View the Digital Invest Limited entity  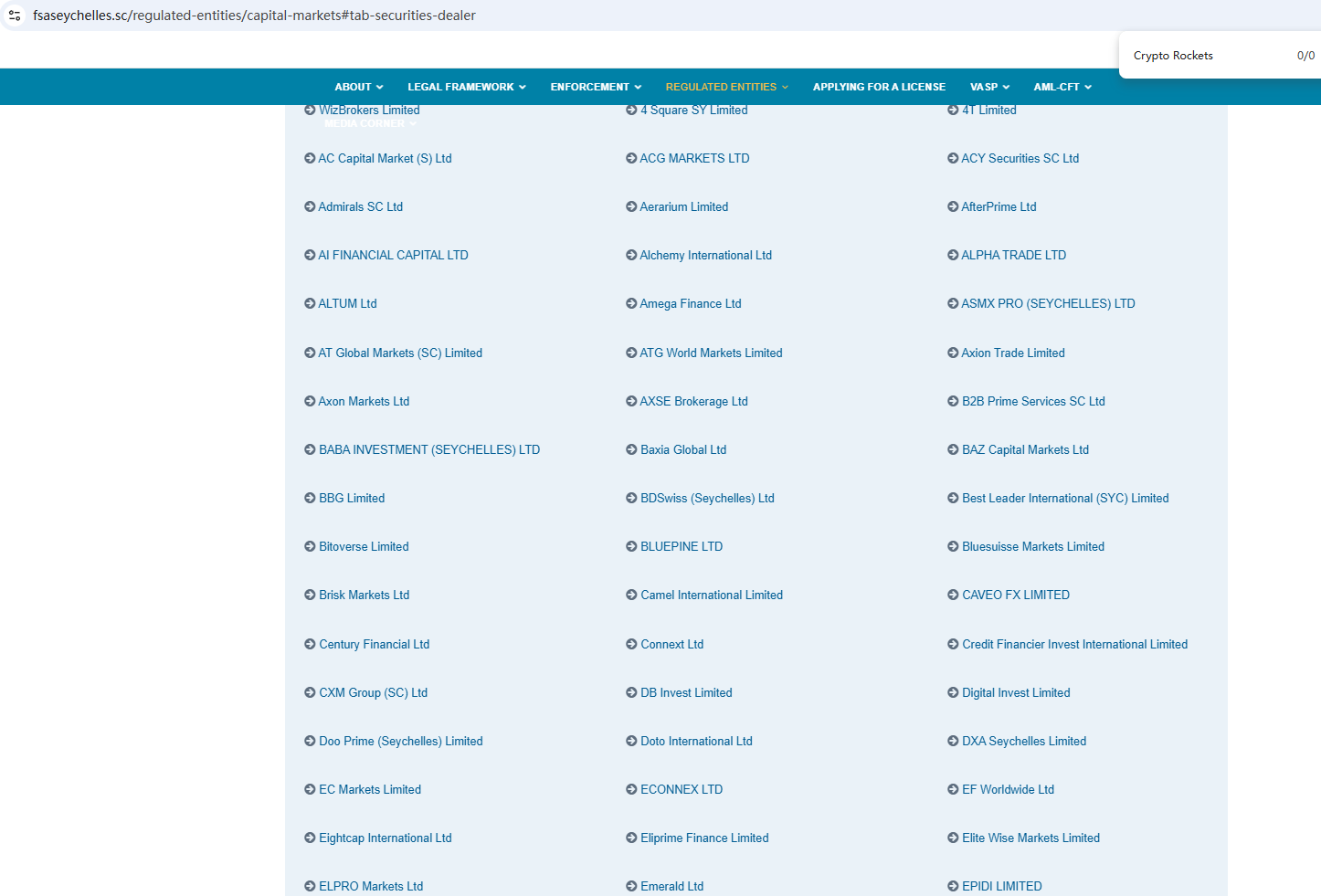(1016, 692)
